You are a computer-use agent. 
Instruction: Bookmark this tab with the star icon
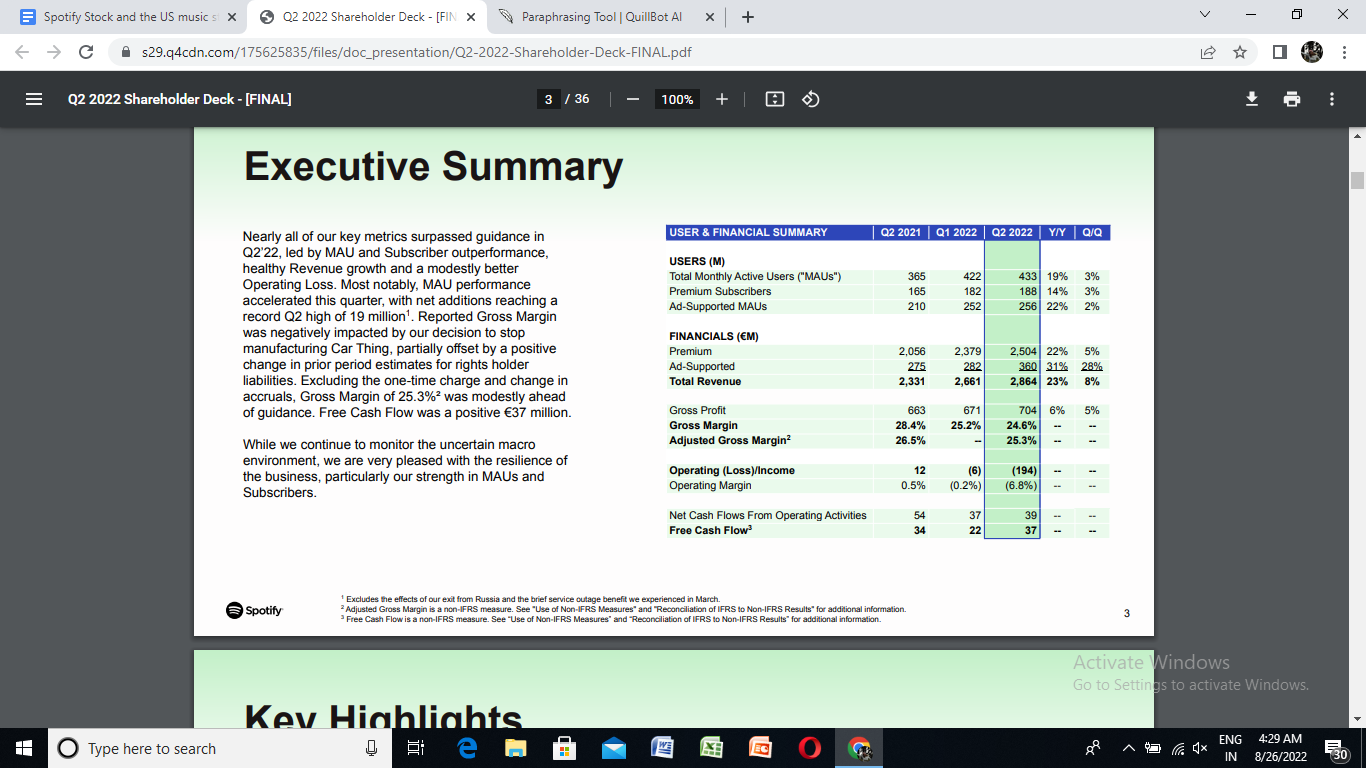pos(1240,52)
